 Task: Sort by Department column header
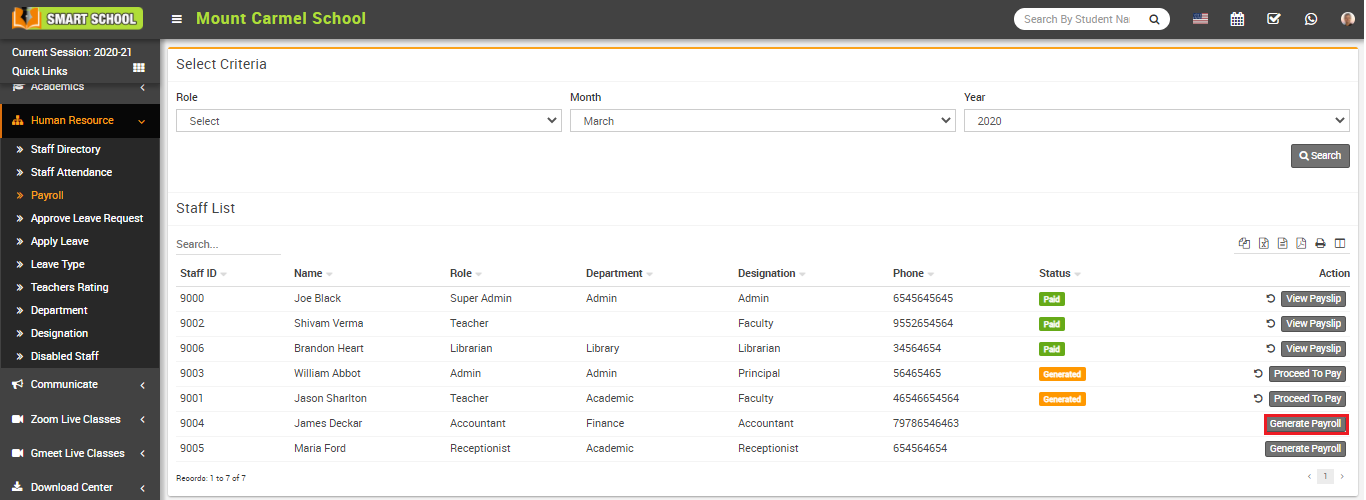coord(620,273)
